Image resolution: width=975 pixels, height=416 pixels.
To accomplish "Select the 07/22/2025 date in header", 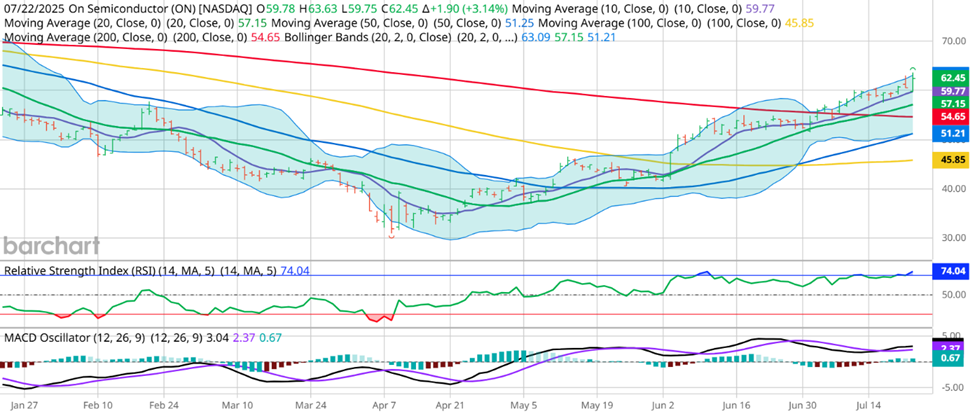I will click(x=32, y=8).
